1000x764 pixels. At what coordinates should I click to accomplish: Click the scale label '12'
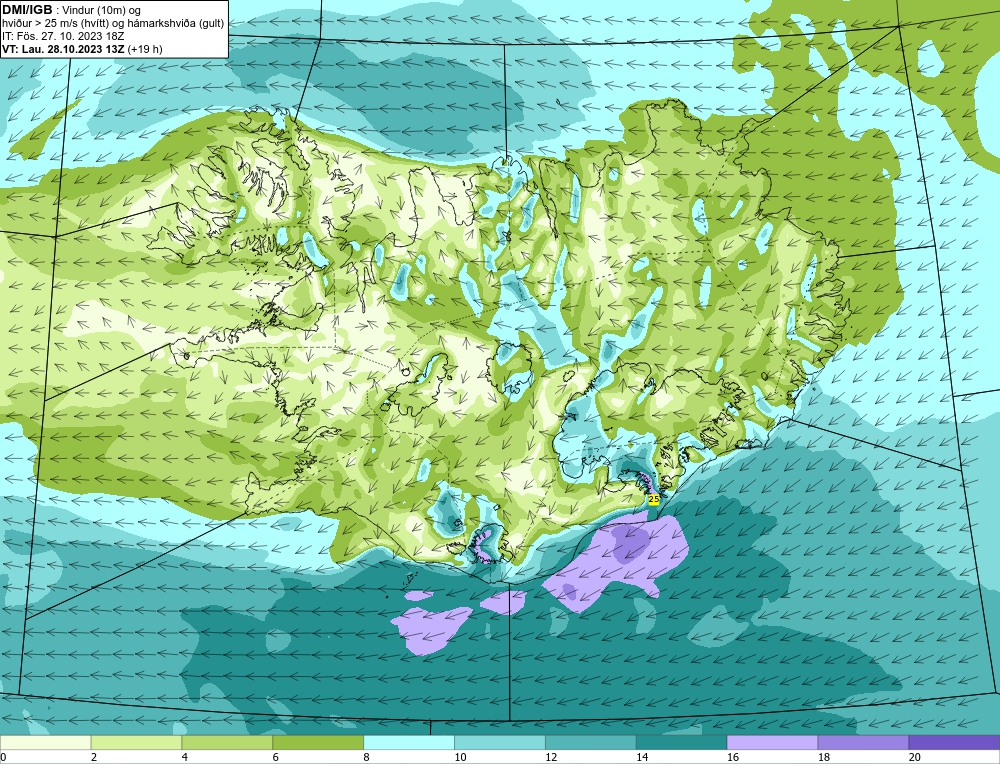pyautogui.click(x=551, y=757)
